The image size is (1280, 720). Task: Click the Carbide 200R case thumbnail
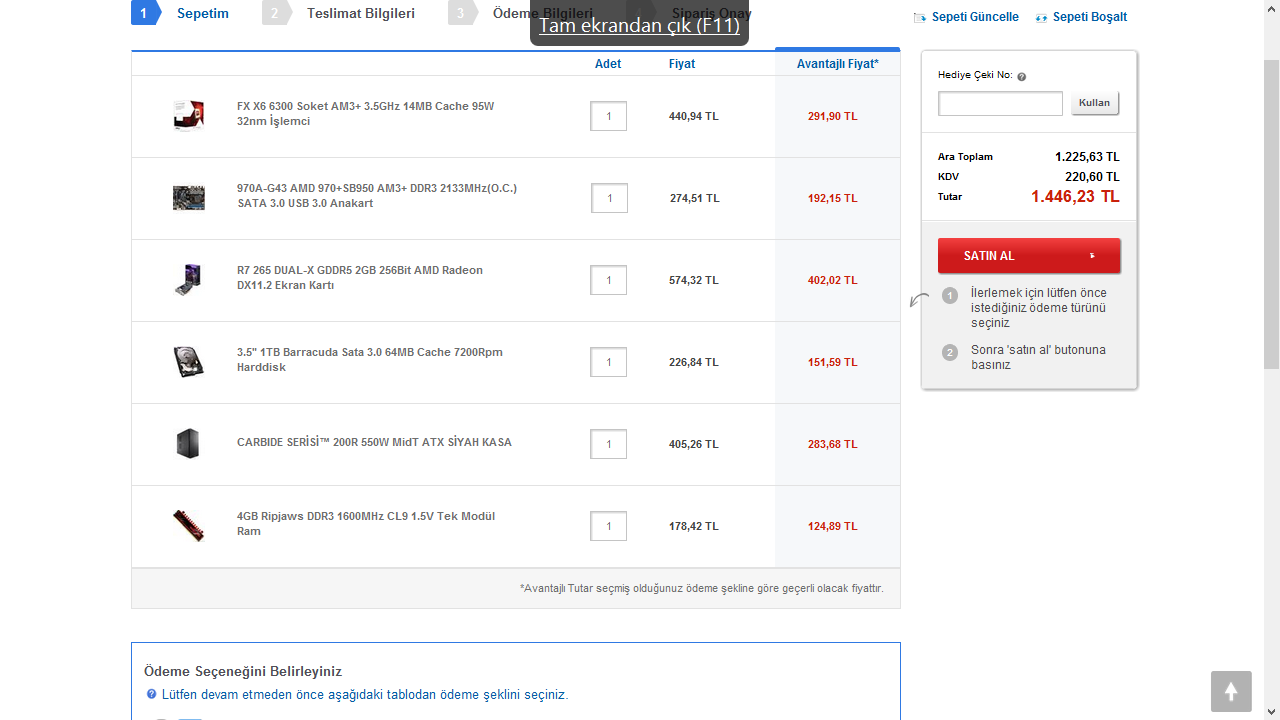pyautogui.click(x=188, y=443)
